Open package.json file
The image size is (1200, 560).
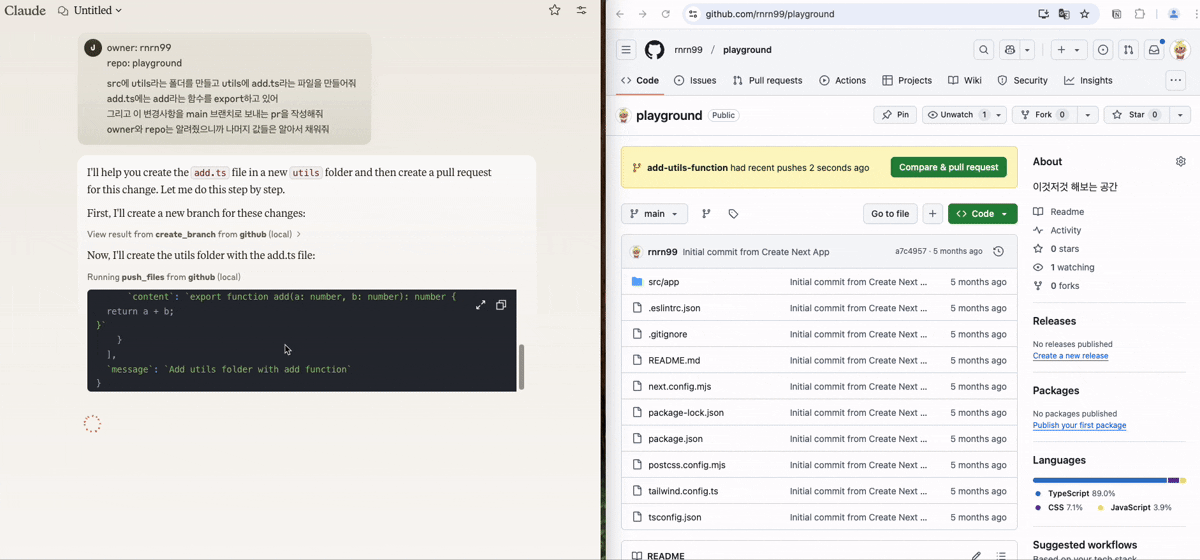point(675,439)
